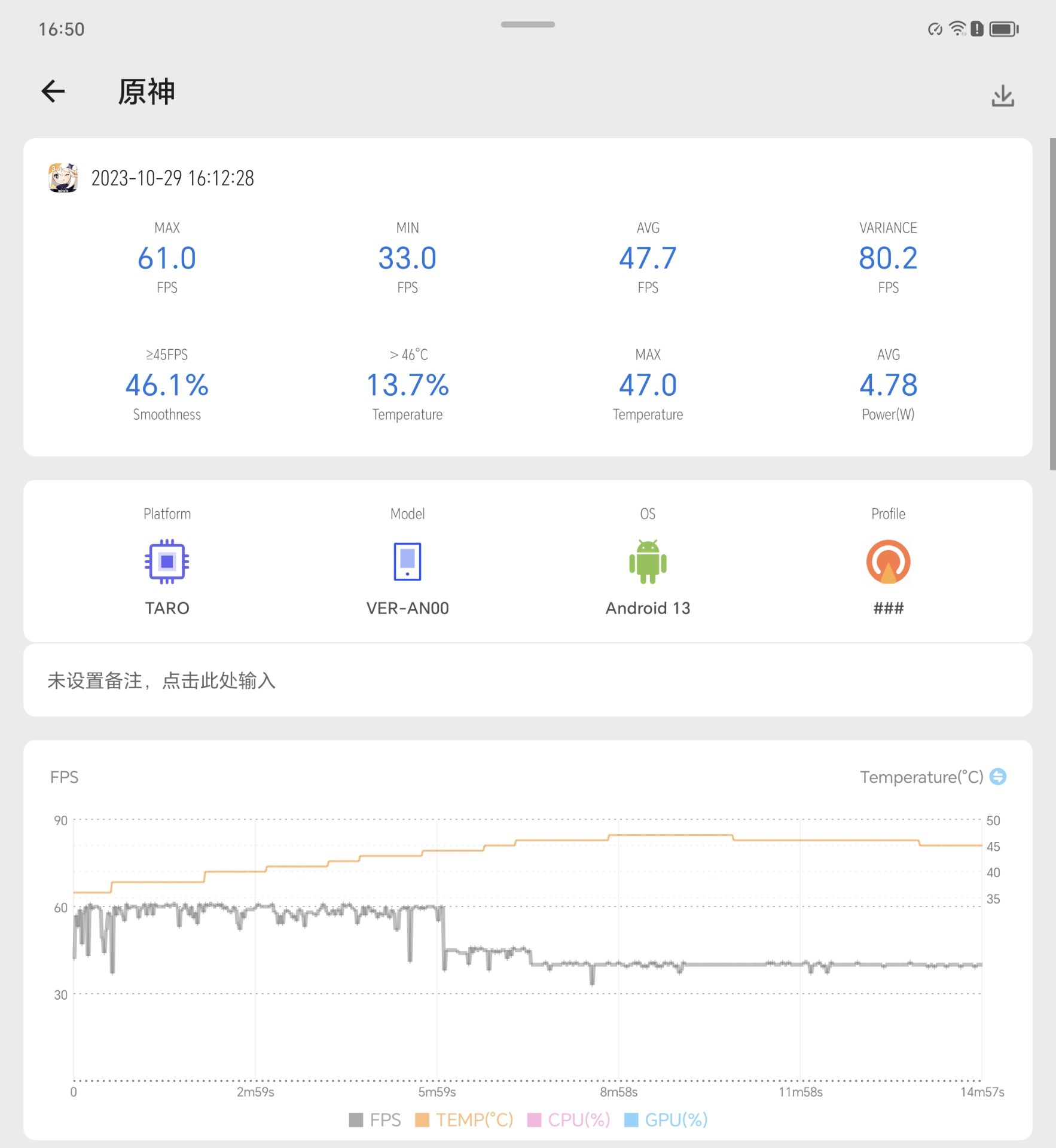Tap the AVG 47.7 FPS value
The height and width of the screenshot is (1148, 1056).
(x=648, y=258)
